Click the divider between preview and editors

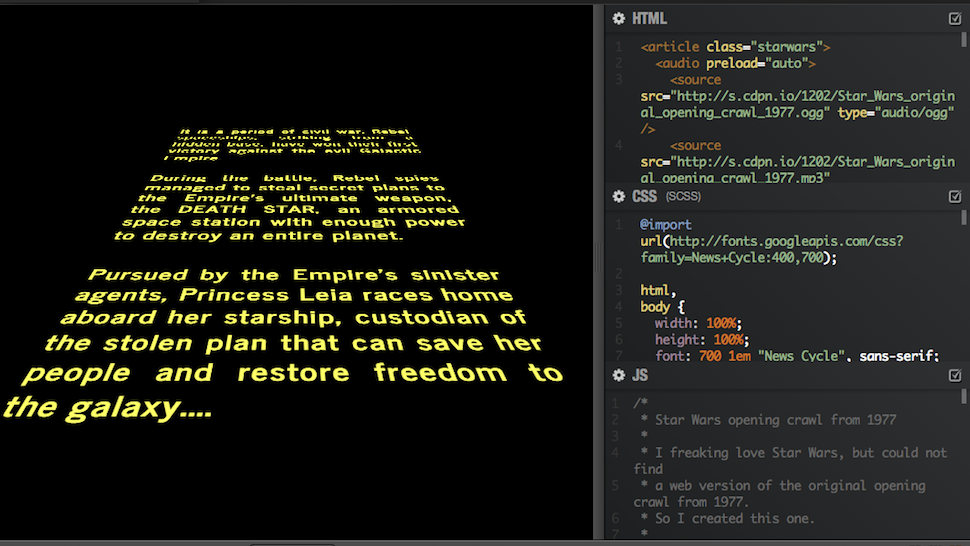tap(599, 270)
